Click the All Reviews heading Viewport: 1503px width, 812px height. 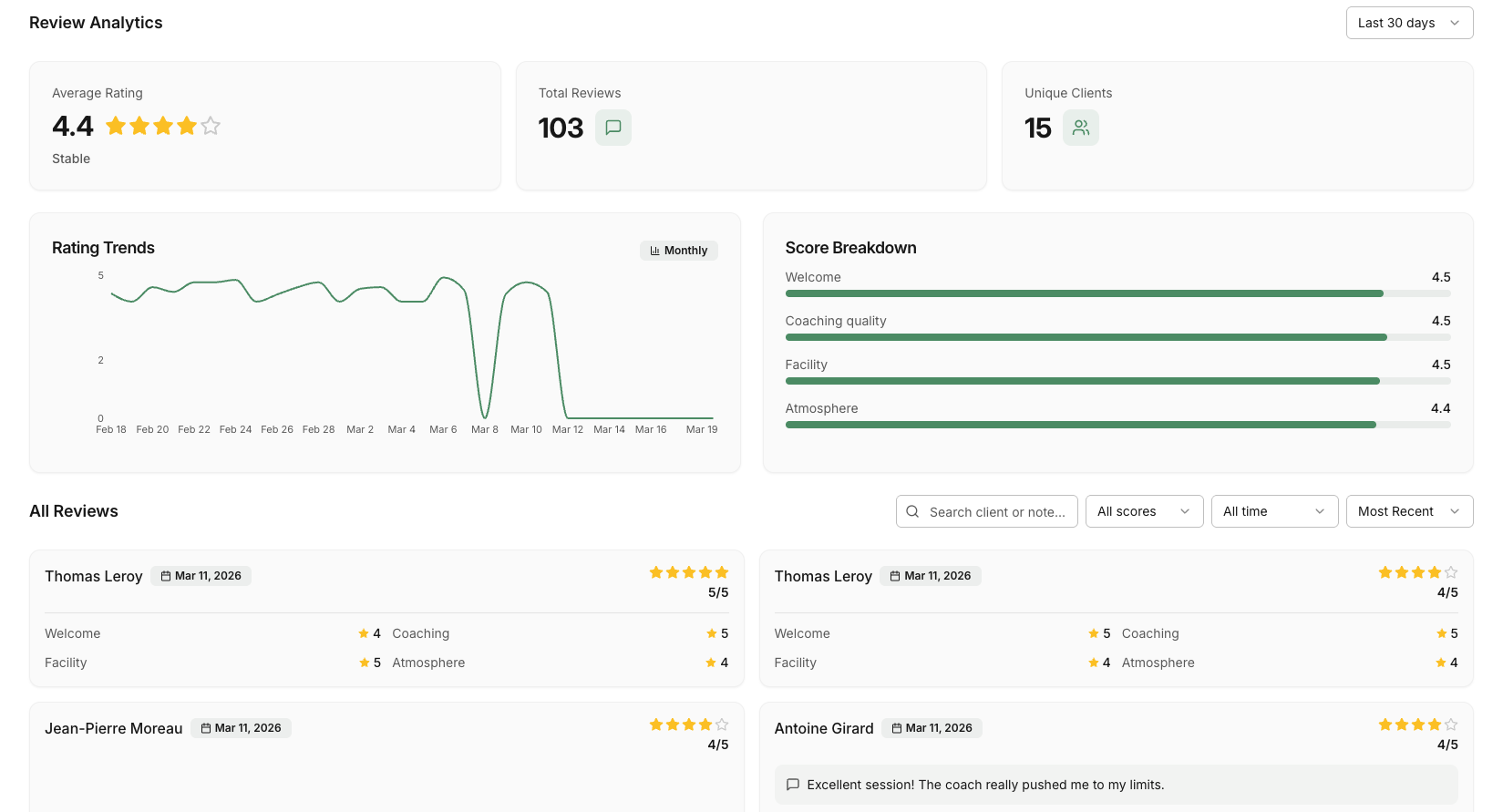[x=74, y=511]
